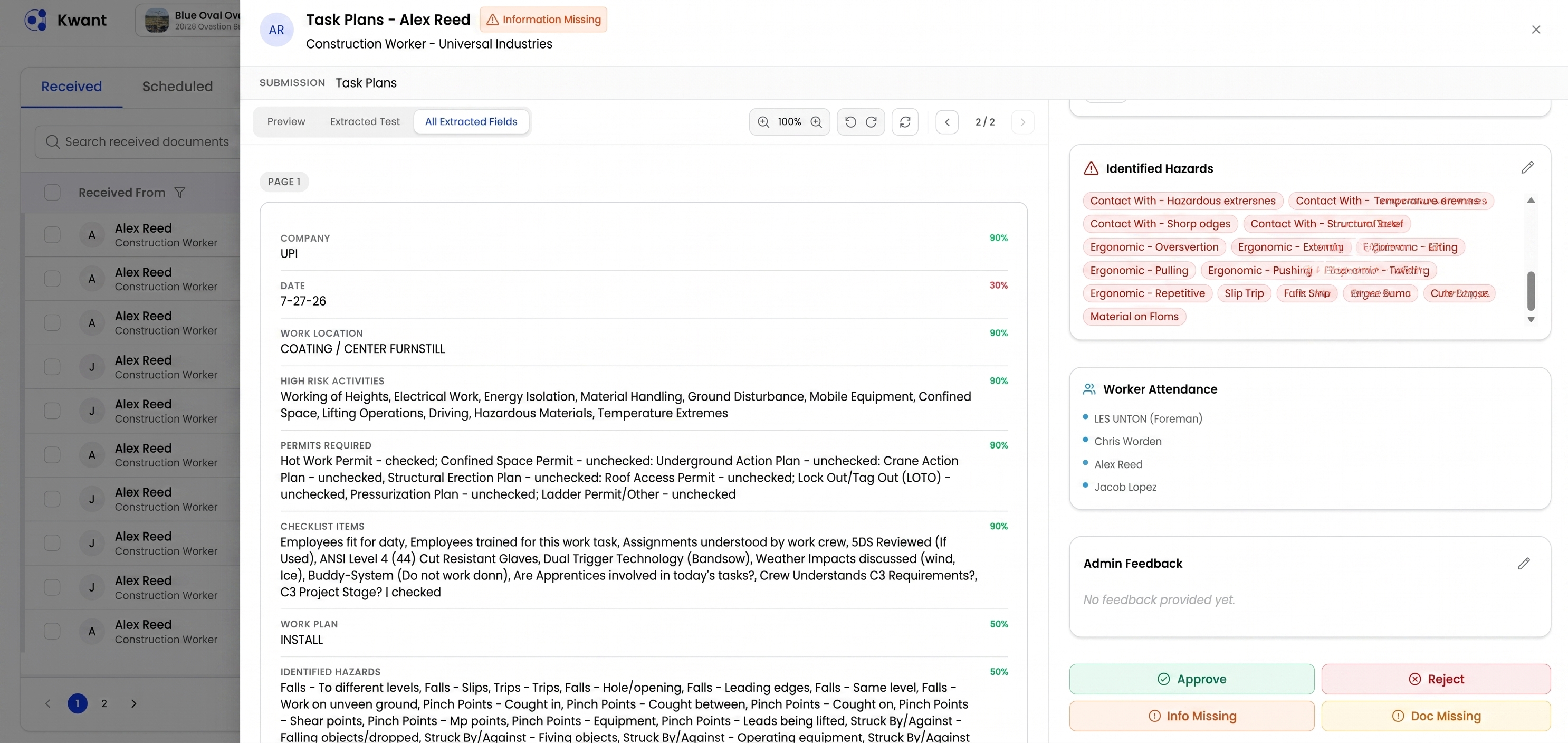1568x743 pixels.
Task: Select page 2 in pagination
Action: tap(104, 703)
